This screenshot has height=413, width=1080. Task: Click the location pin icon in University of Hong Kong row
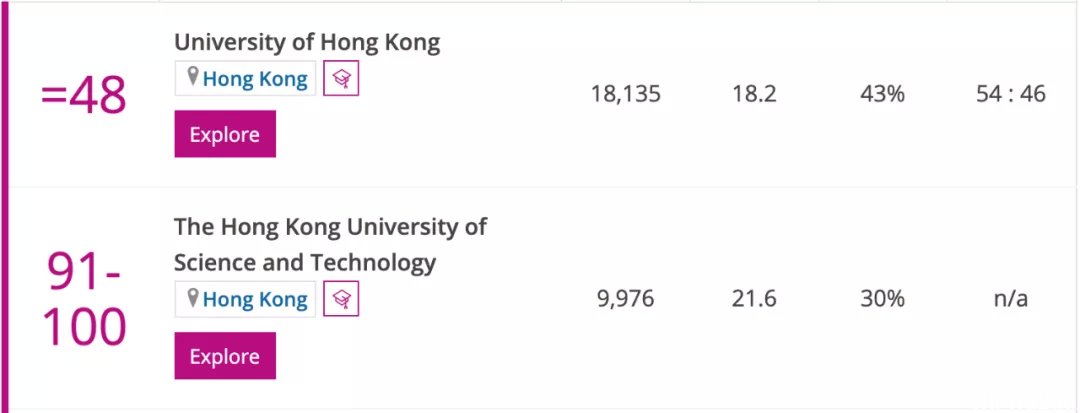click(x=193, y=76)
